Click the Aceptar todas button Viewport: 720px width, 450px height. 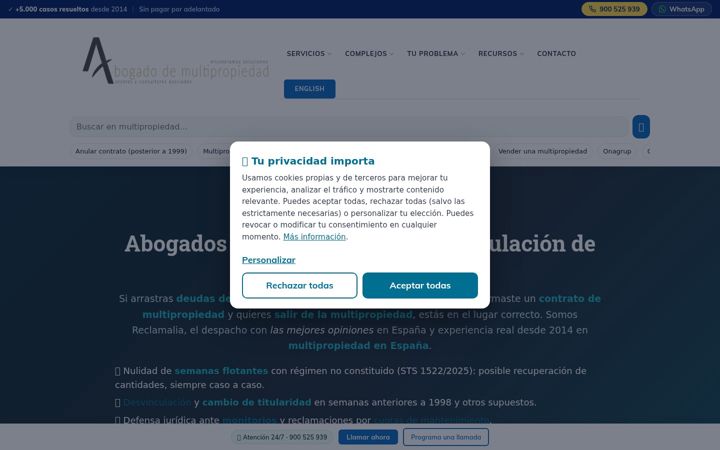pyautogui.click(x=420, y=285)
